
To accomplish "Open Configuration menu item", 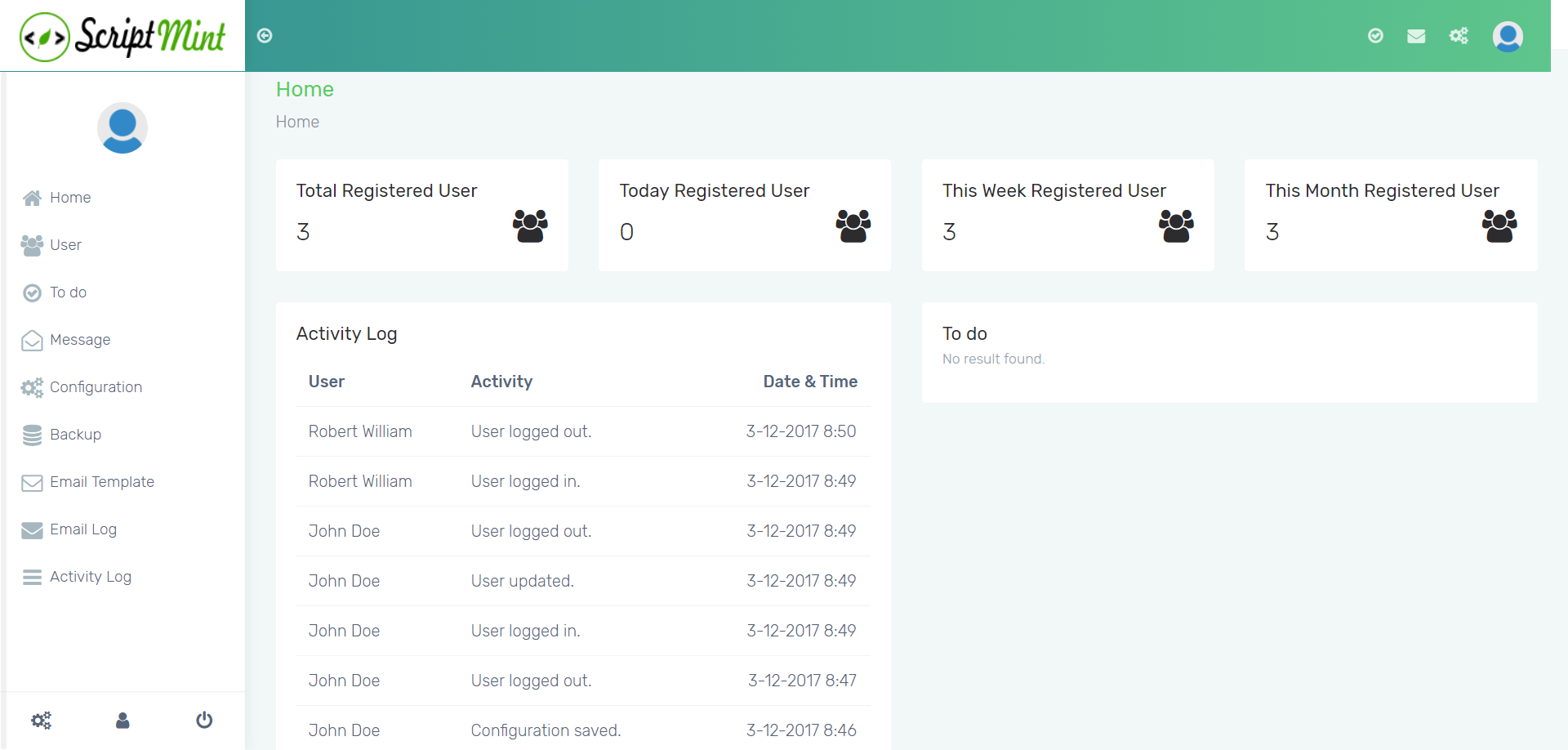I will pos(96,387).
